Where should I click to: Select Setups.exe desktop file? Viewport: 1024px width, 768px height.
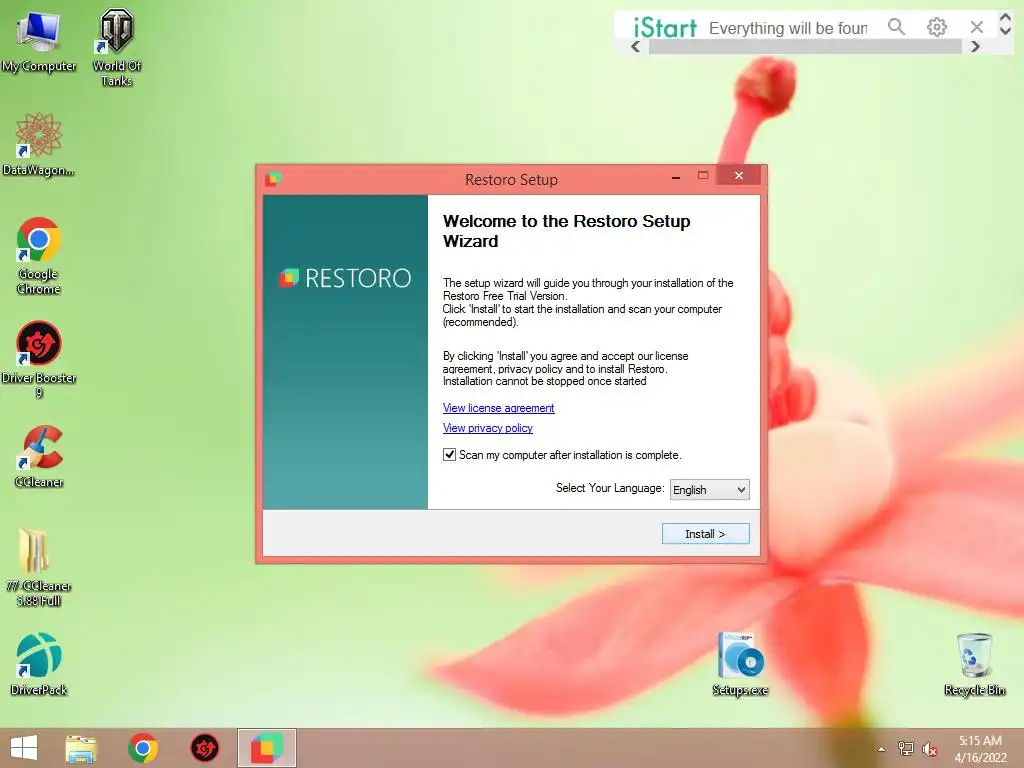(x=740, y=664)
